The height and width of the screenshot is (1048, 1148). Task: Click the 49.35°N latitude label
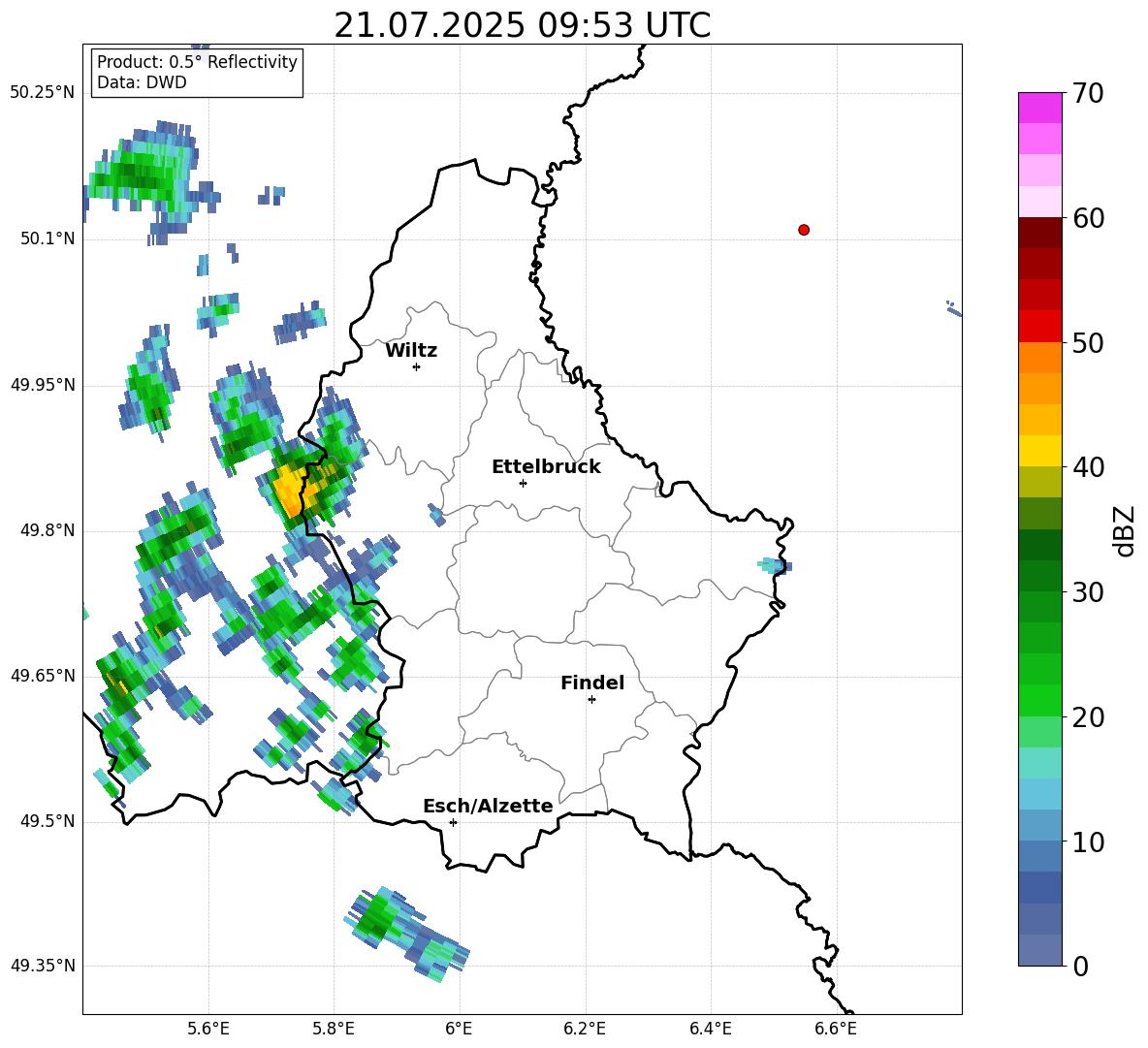43,966
